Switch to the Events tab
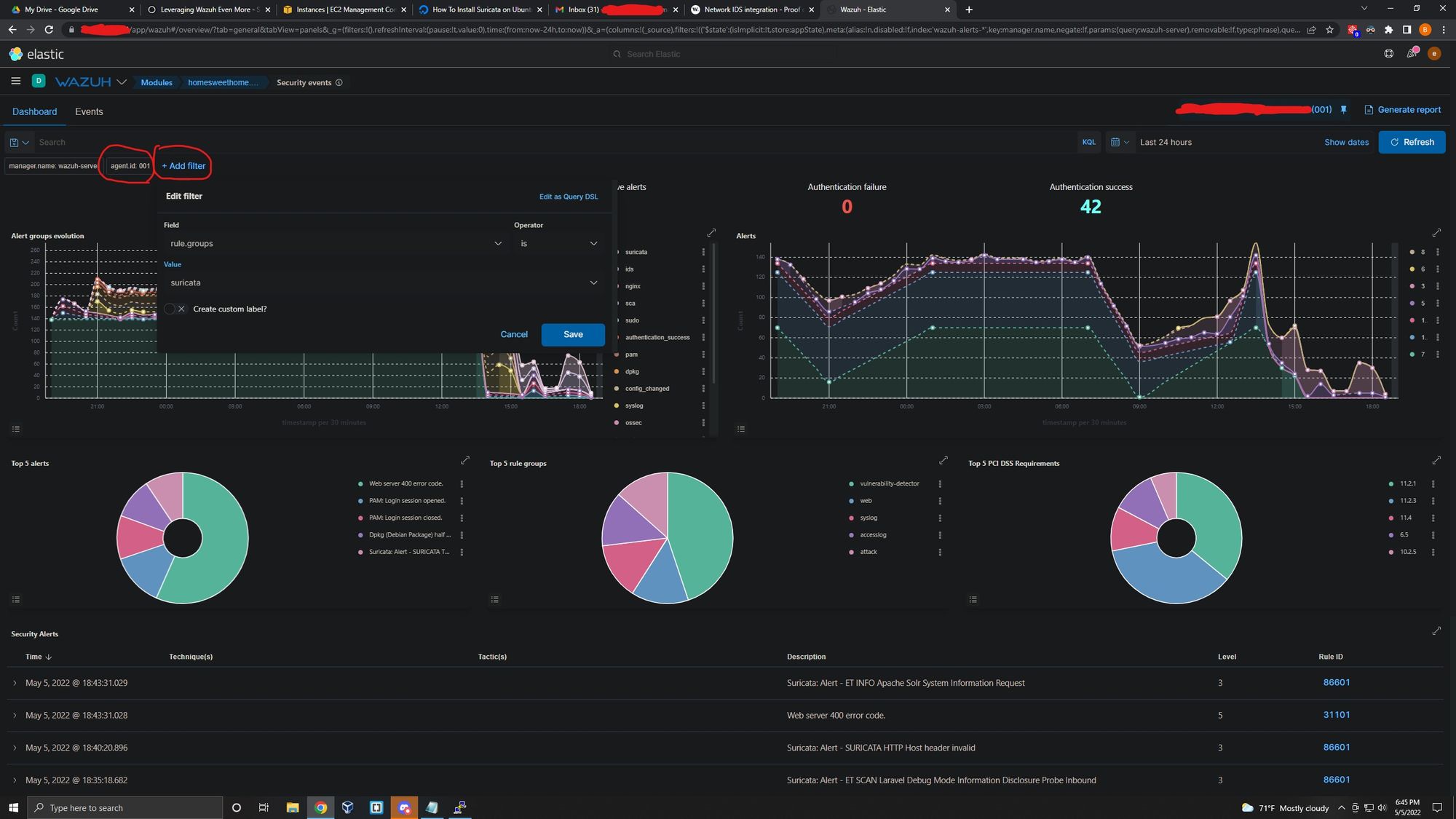 pos(89,111)
